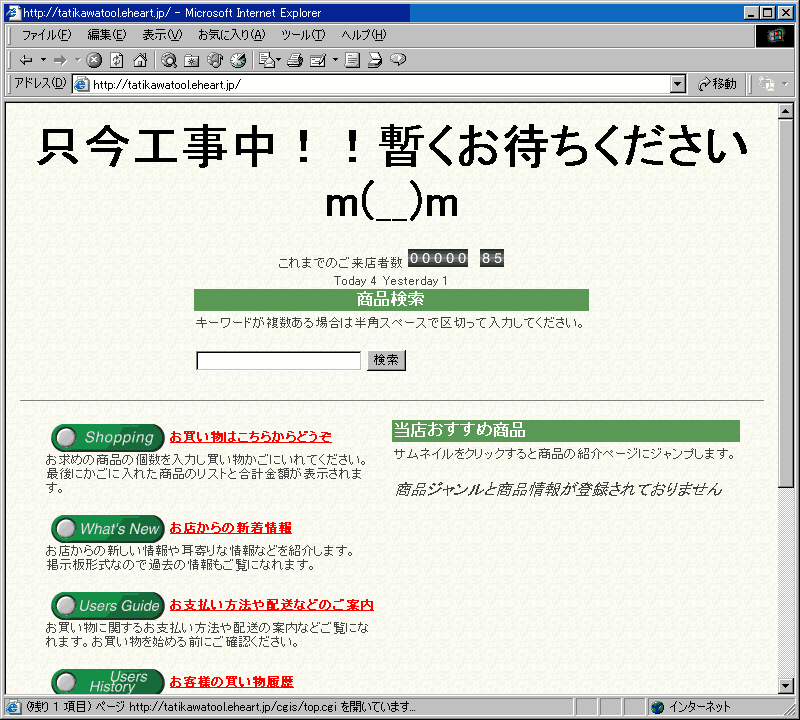Image resolution: width=800 pixels, height=720 pixels.
Task: Minimize the Internet Explorer window
Action: pos(751,13)
